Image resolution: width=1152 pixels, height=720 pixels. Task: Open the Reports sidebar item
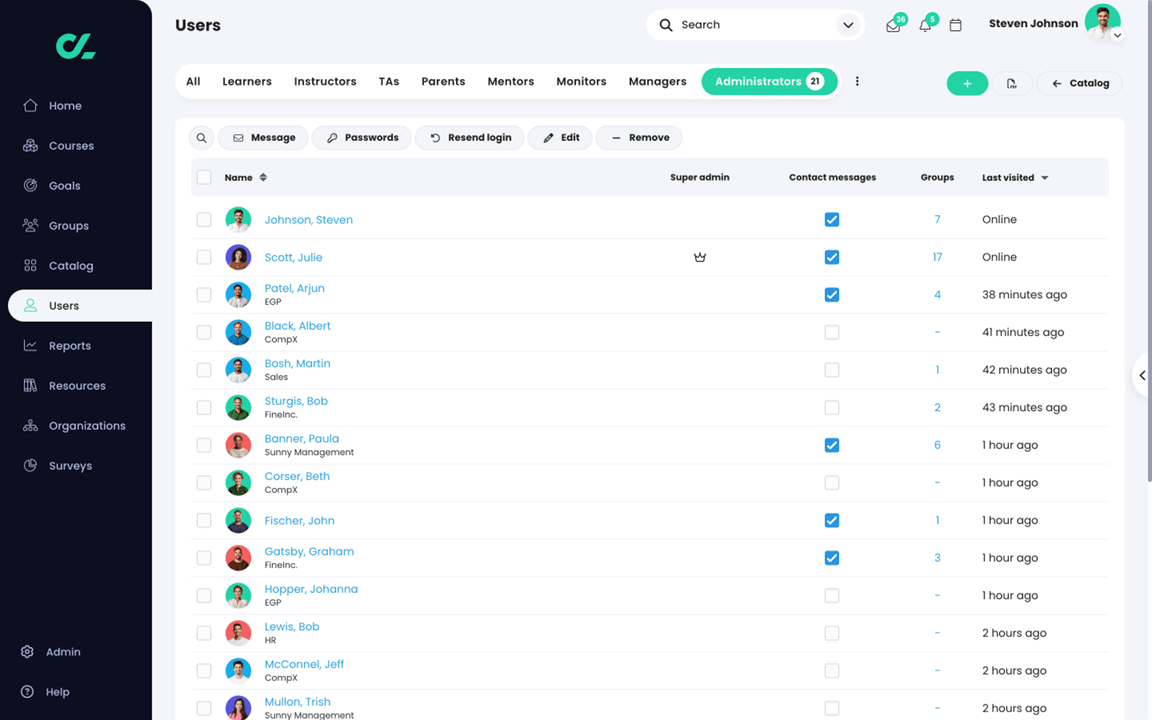click(70, 346)
